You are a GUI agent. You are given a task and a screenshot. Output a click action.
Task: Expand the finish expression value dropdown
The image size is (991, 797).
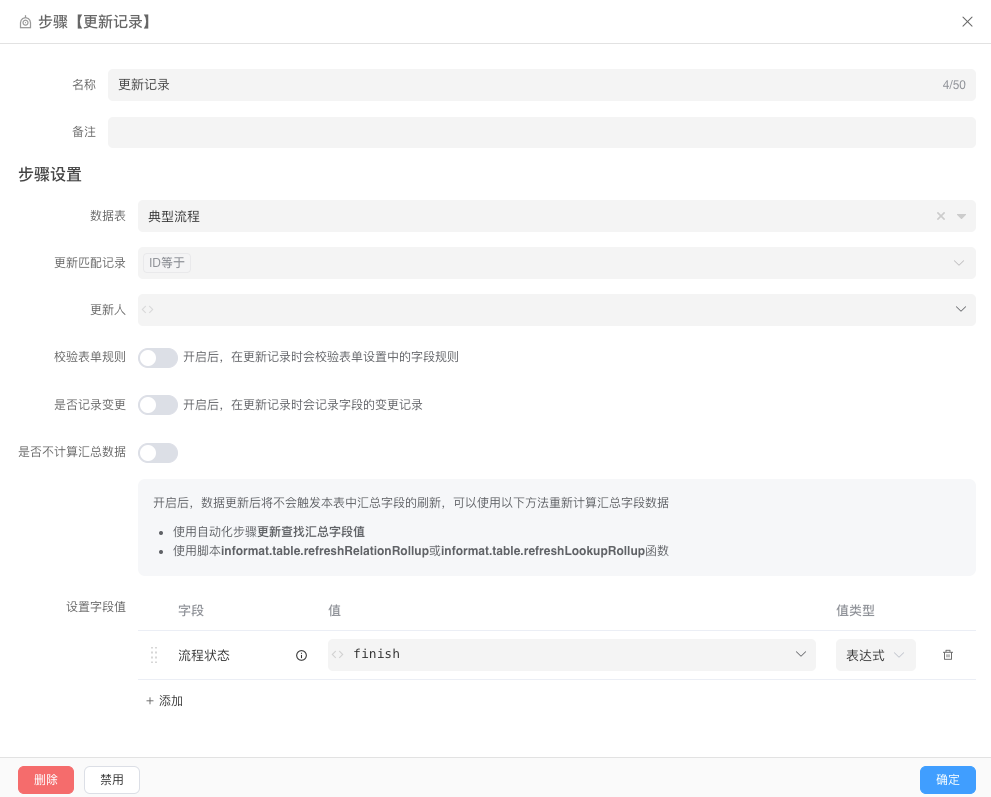click(x=800, y=654)
